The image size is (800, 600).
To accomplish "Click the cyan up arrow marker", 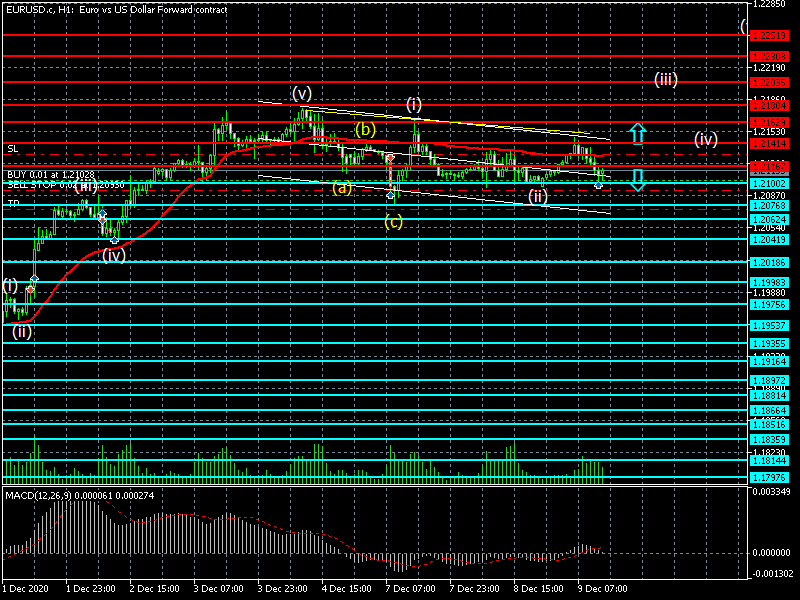I will [x=637, y=133].
